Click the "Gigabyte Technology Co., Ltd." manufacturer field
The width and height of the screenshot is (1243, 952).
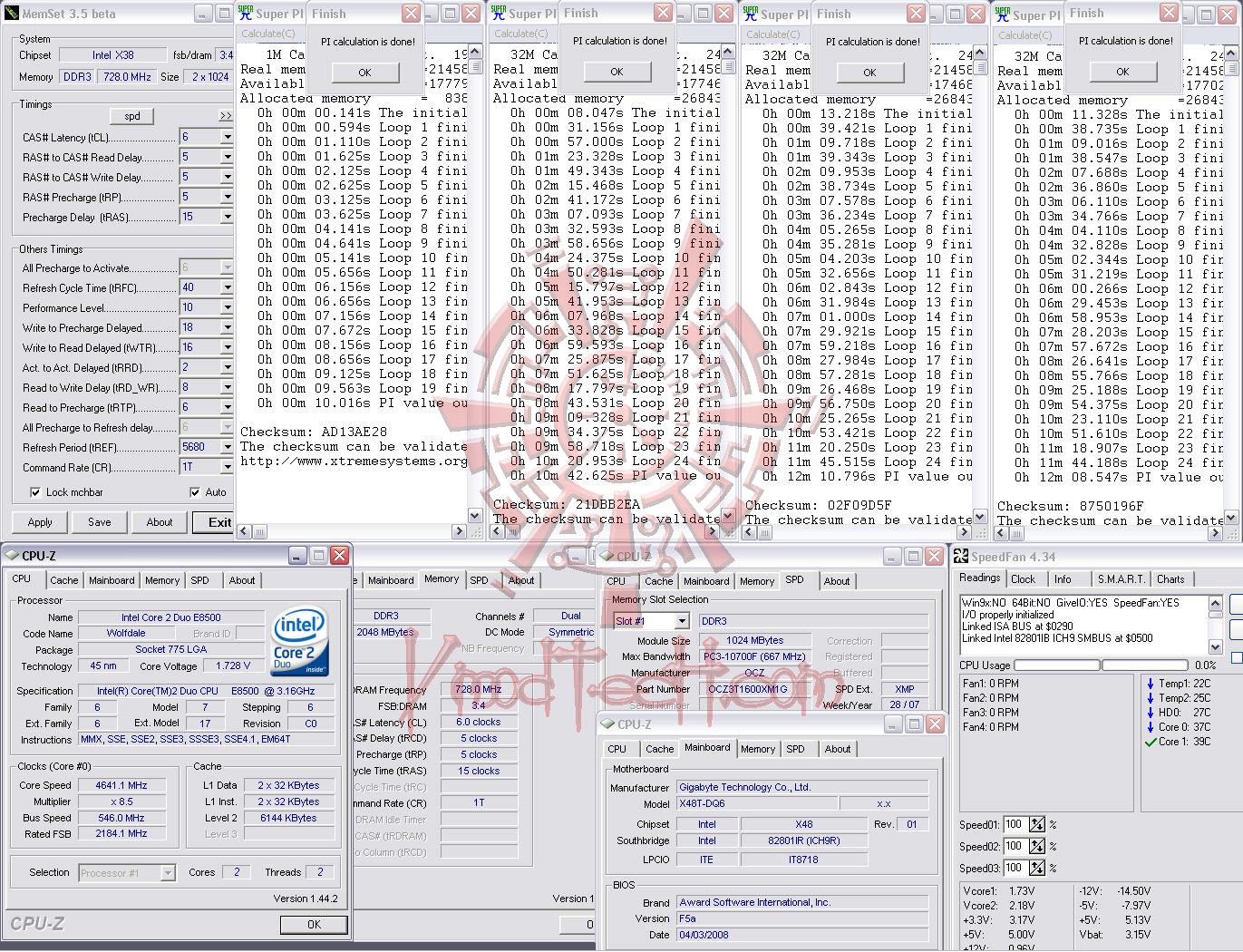[x=802, y=787]
